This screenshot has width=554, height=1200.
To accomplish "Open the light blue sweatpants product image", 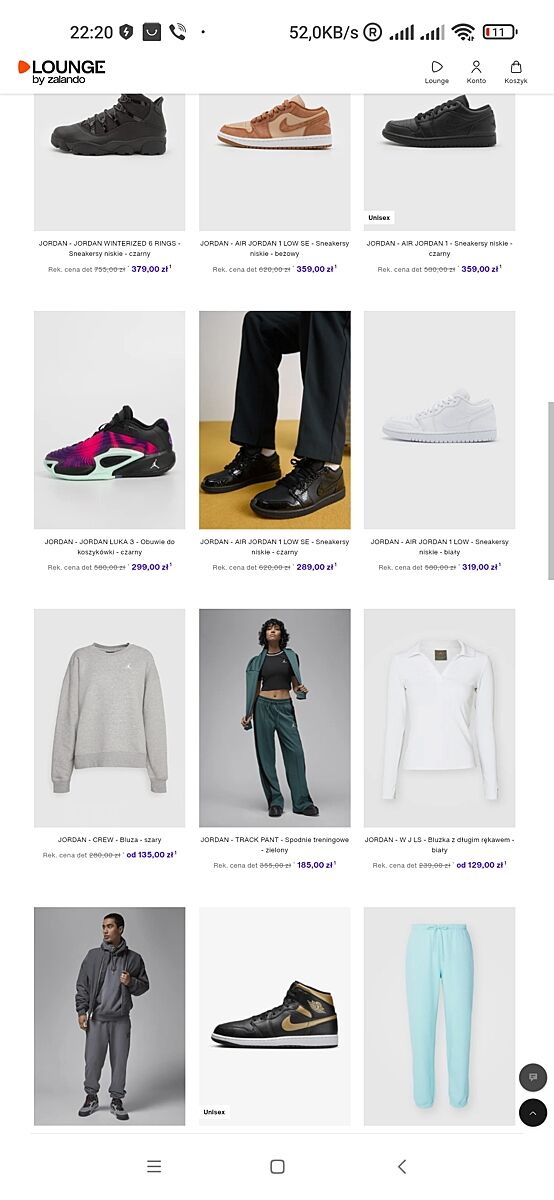I will (439, 1016).
